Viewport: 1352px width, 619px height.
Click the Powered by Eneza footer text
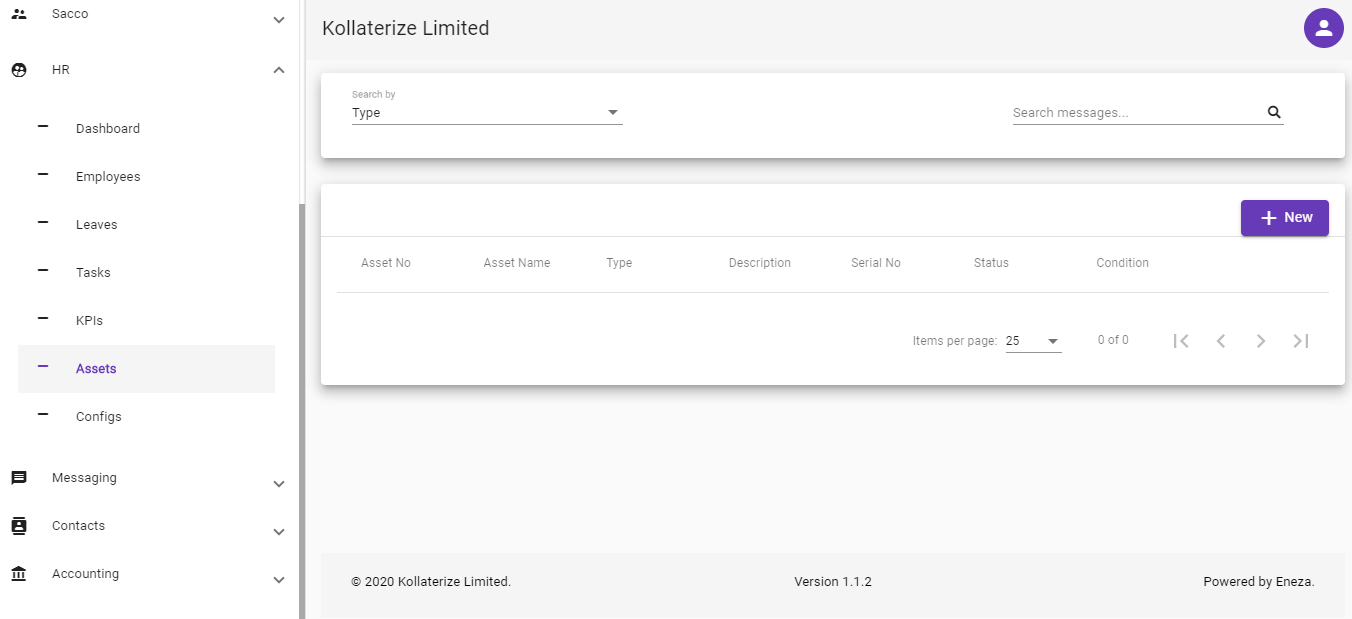click(1259, 582)
